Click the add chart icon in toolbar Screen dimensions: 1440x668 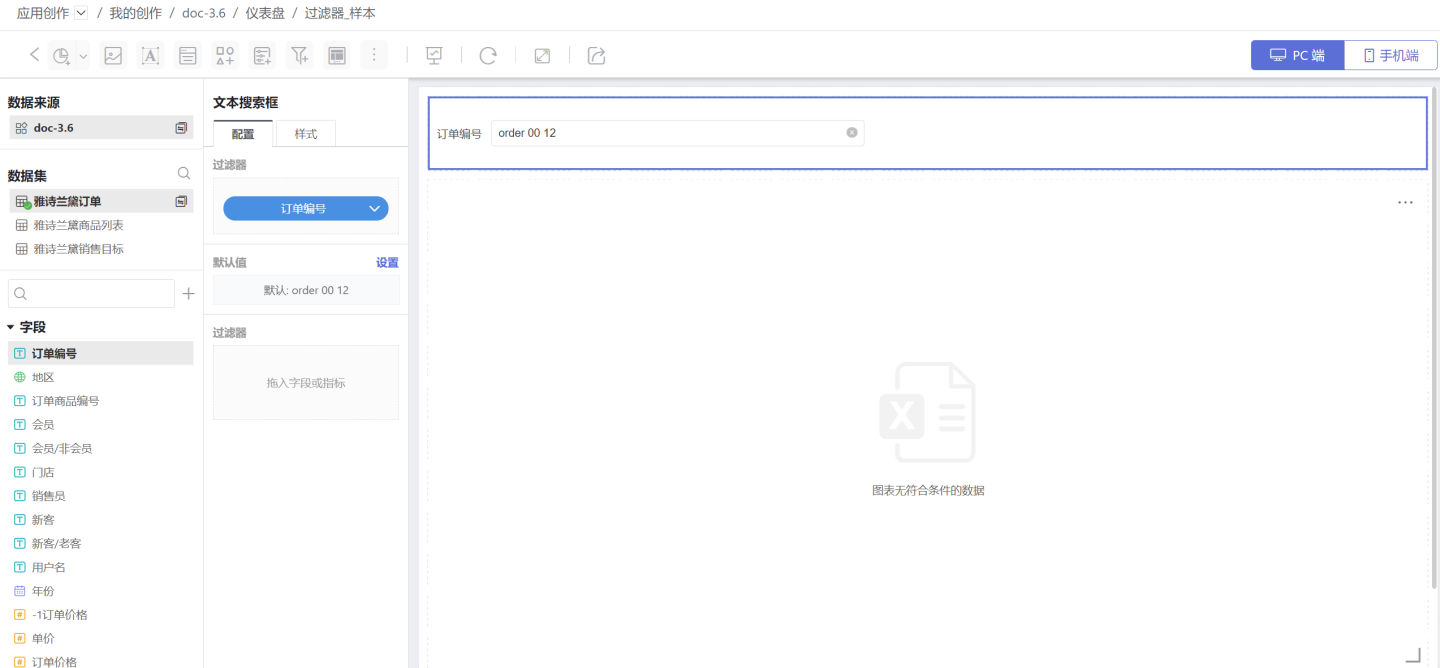[x=62, y=56]
